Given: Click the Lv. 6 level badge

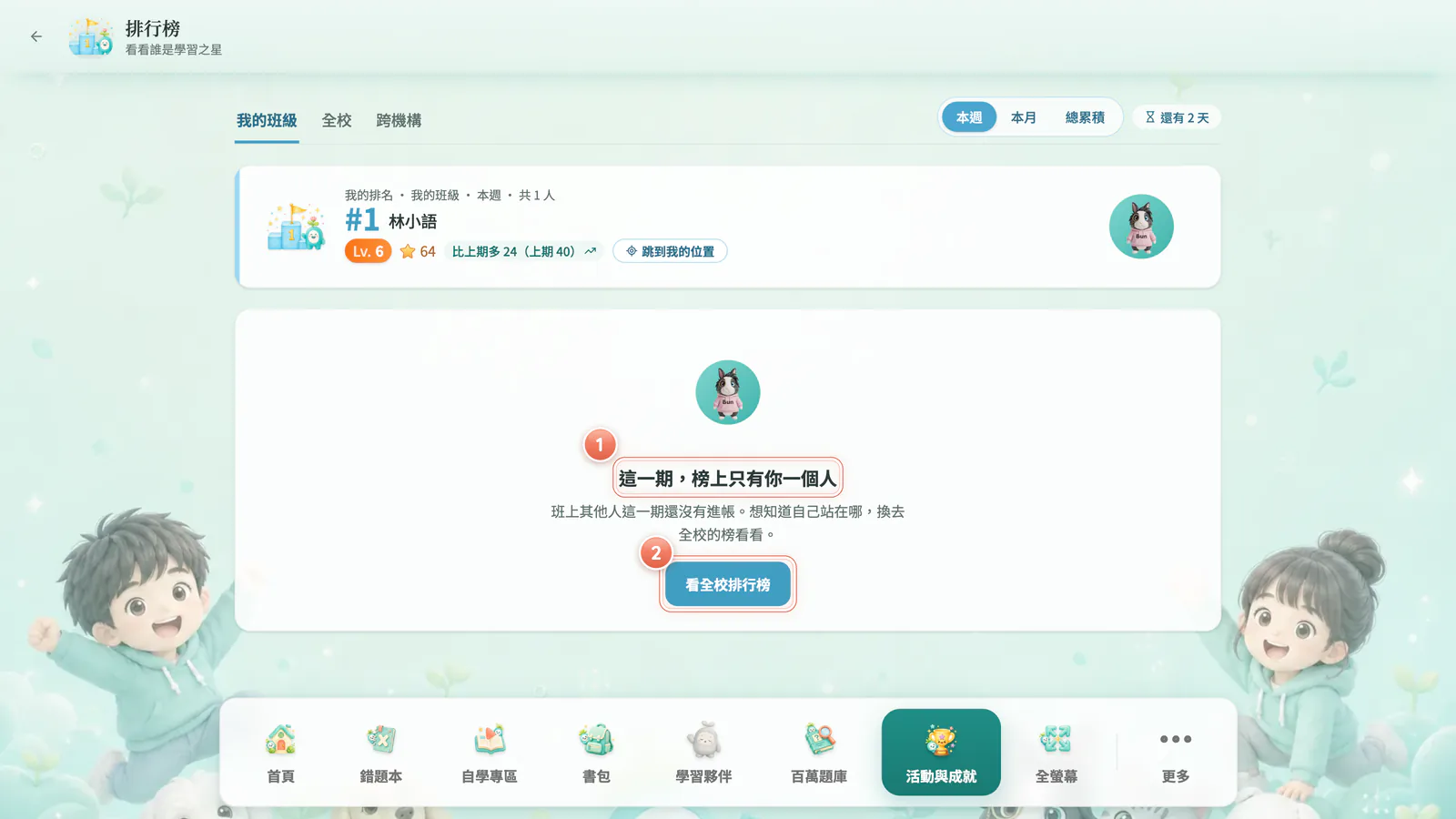Looking at the screenshot, I should coord(368,251).
